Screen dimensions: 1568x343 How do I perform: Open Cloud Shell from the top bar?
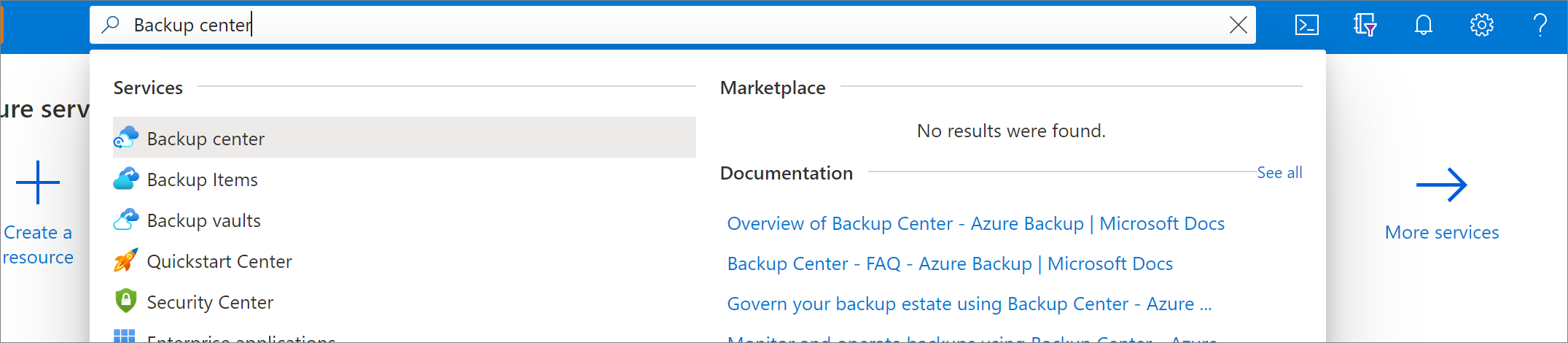(x=1306, y=26)
